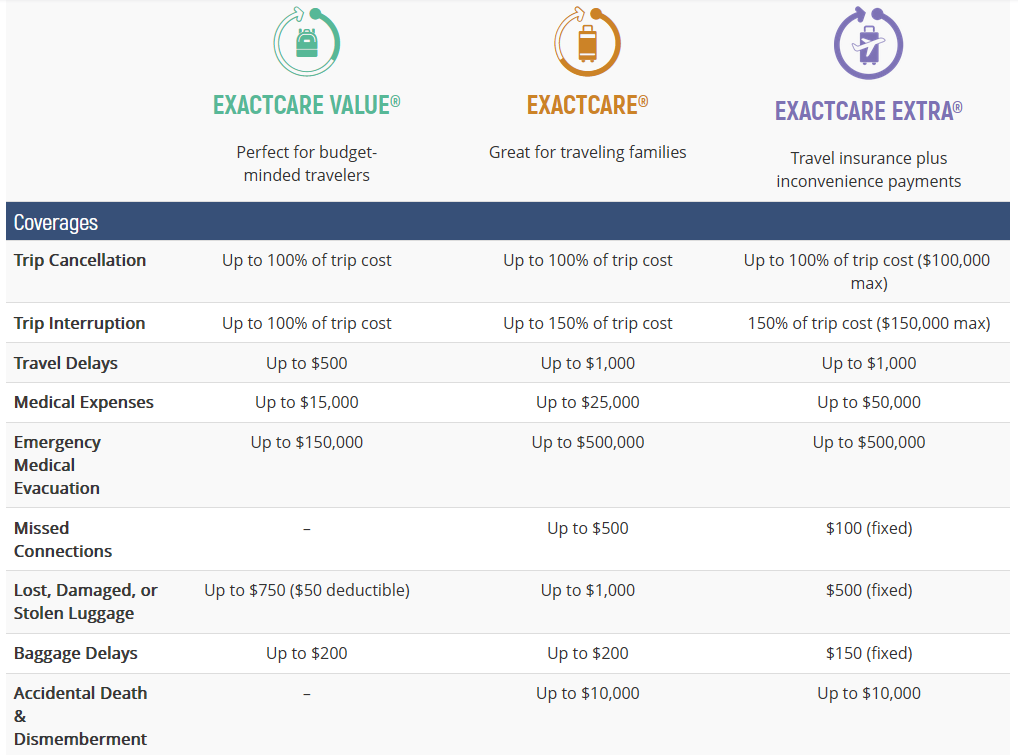Click Value plan Trip Cancellation 'Up to 100% of trip cost'
The width and height of the screenshot is (1018, 755).
click(x=306, y=260)
